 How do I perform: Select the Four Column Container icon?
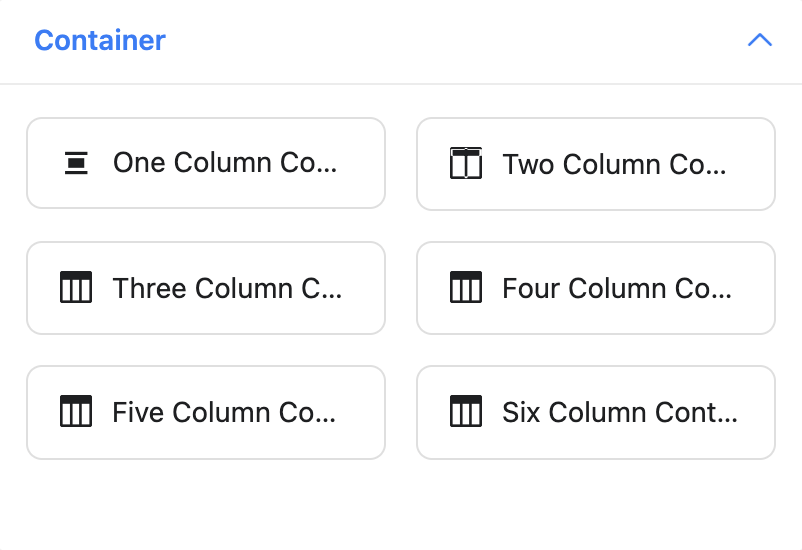tap(465, 287)
